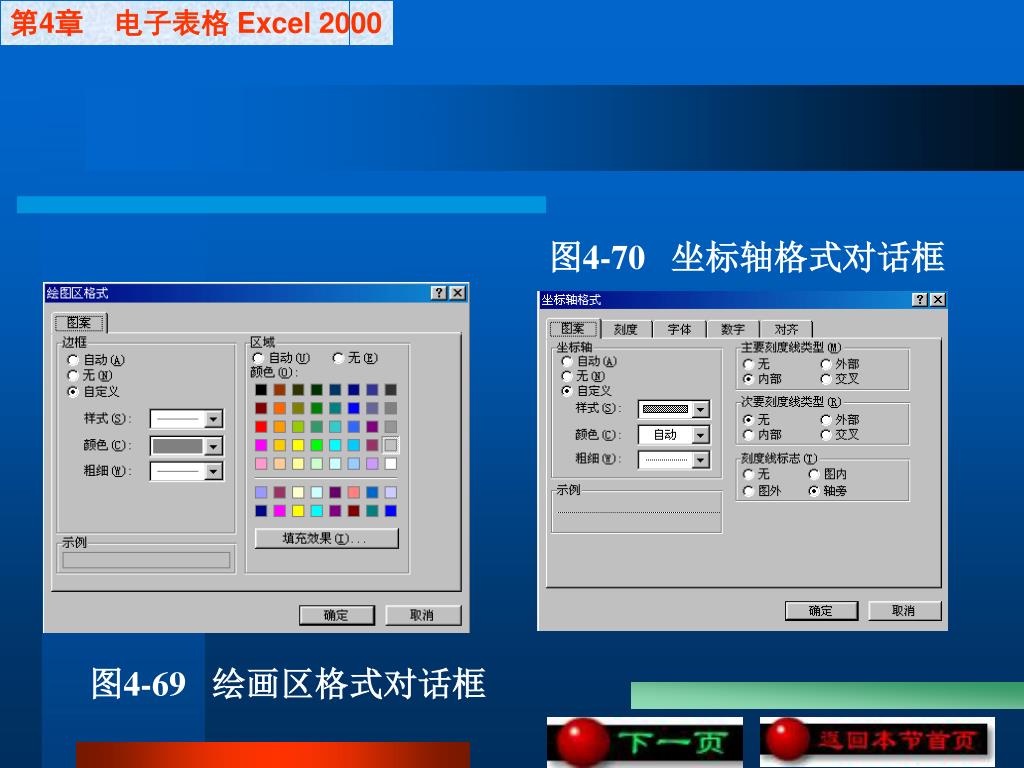Open 粗细(W) dropdown in 绘图区格式
Image resolution: width=1024 pixels, height=768 pixels.
(x=214, y=472)
